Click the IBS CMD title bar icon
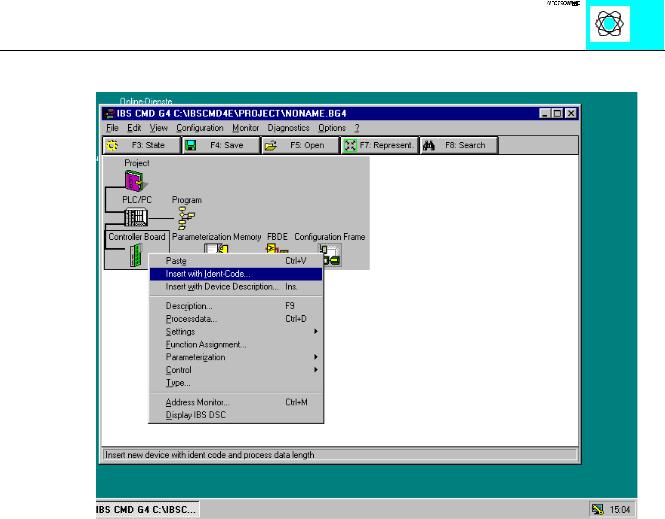665x519 pixels. [109, 113]
